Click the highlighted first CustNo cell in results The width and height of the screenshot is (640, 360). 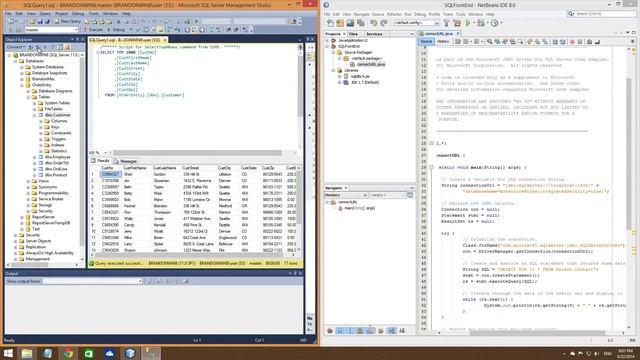tap(110, 174)
